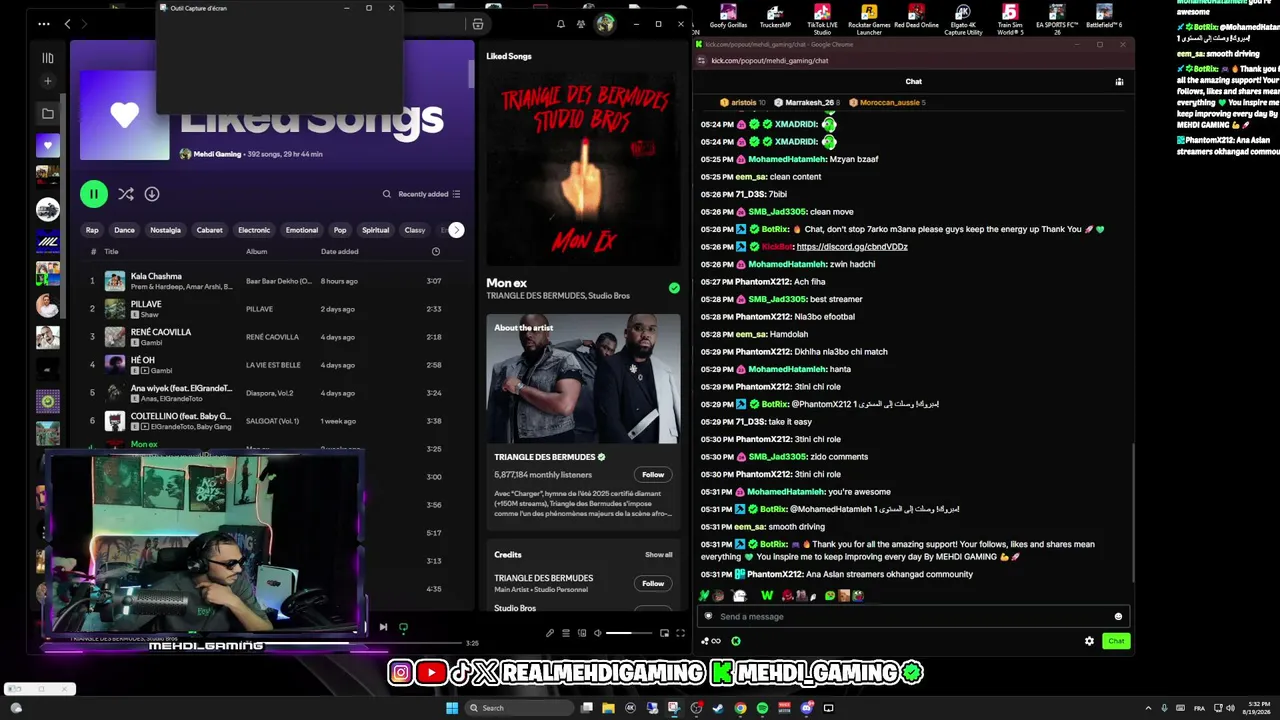
Task: Select the Classy filter chip
Action: [x=415, y=230]
